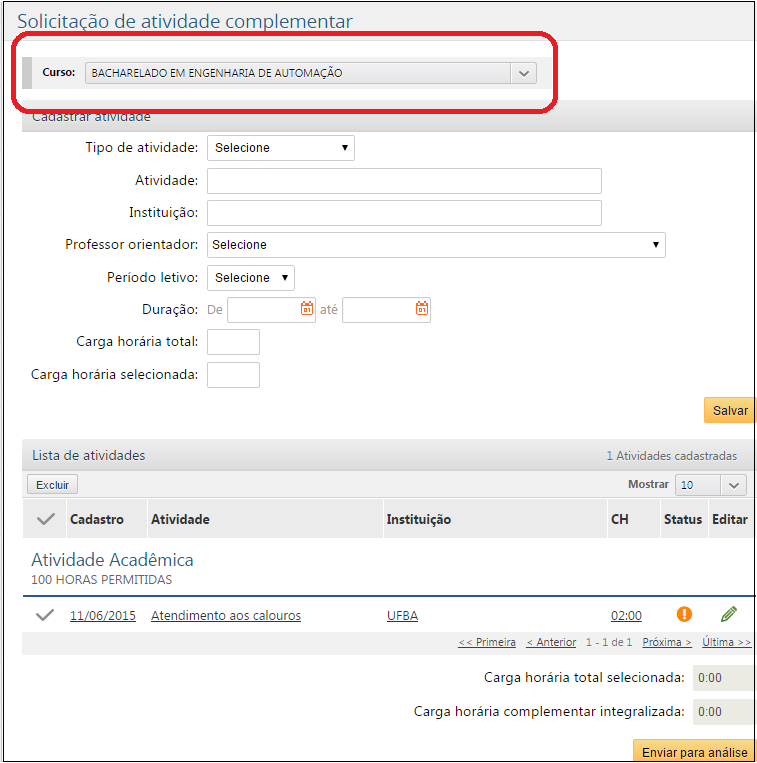The image size is (757, 763).
Task: Open the Atendimento aos calouros link
Action: coord(225,616)
